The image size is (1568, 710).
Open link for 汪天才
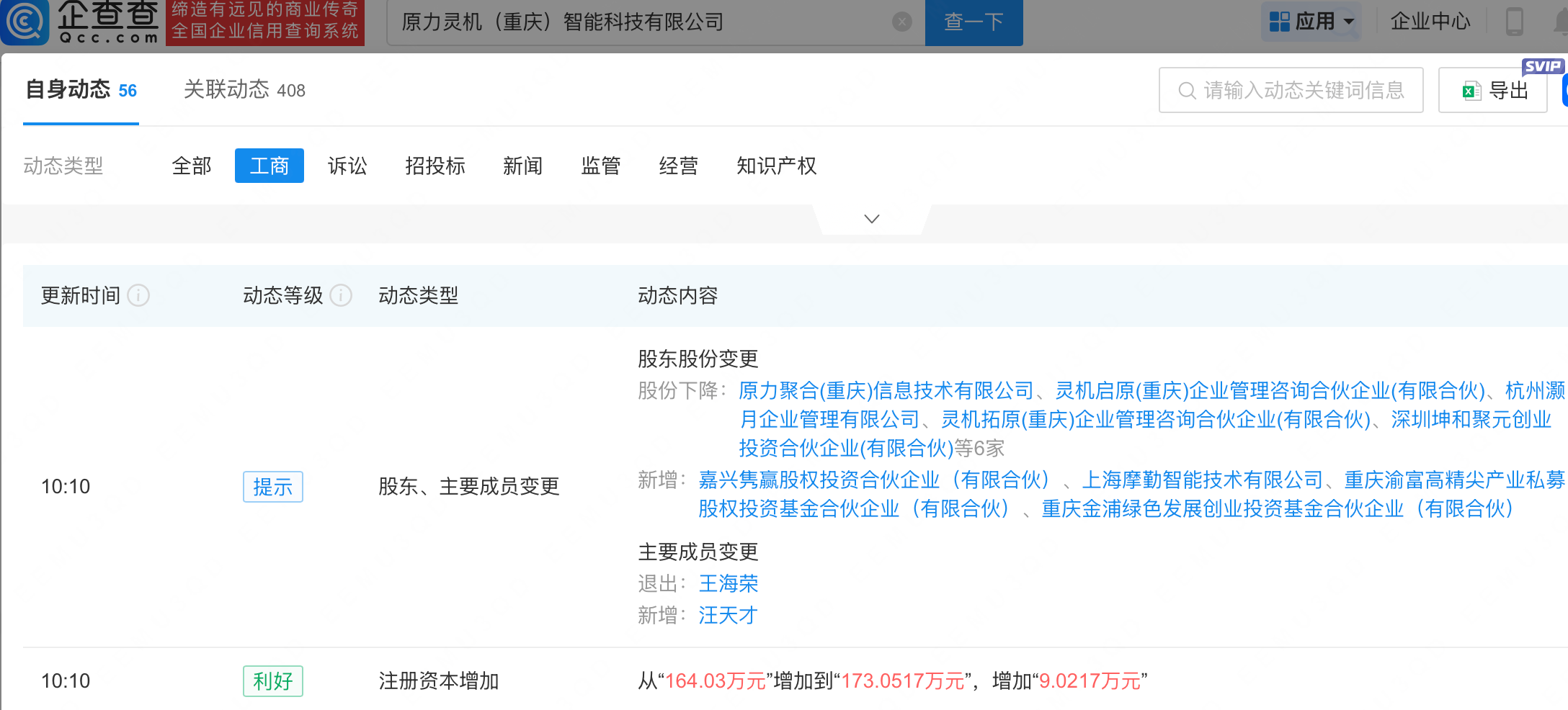pyautogui.click(x=728, y=616)
